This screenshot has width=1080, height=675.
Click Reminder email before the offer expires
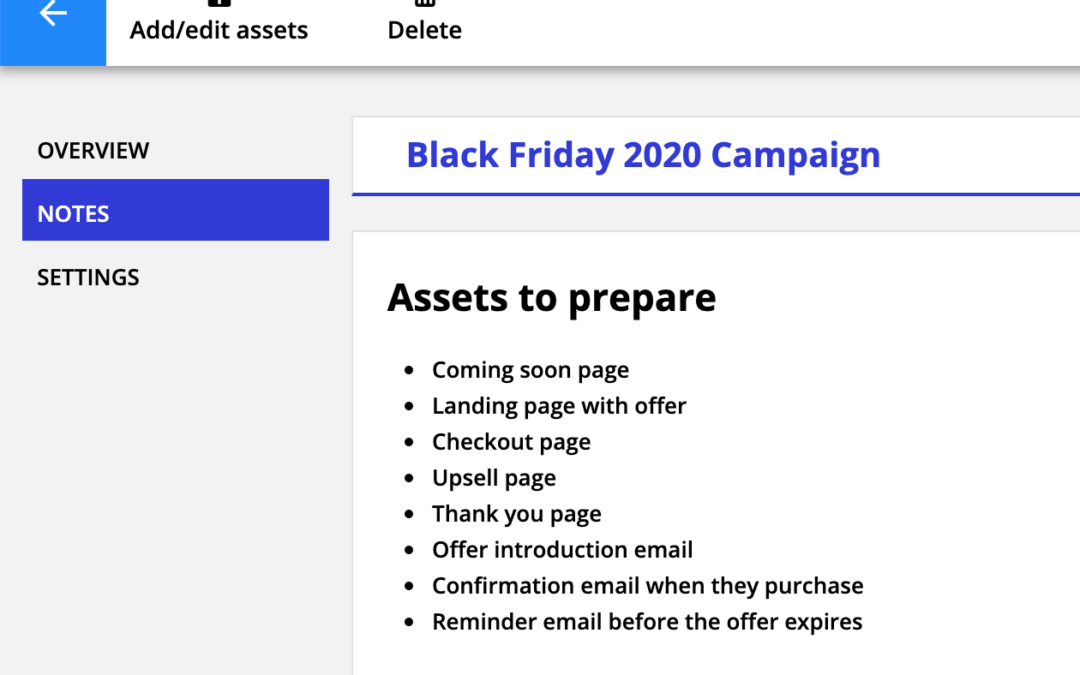tap(647, 622)
